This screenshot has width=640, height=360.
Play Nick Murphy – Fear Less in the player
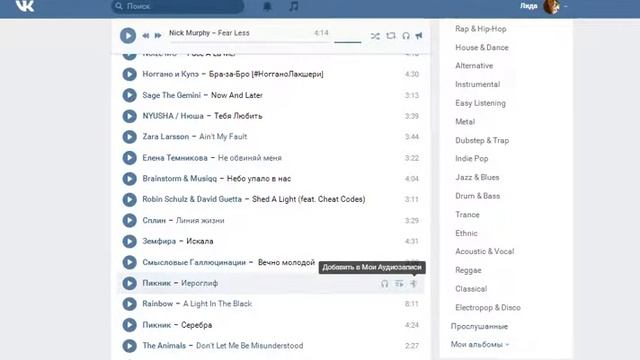click(x=128, y=36)
